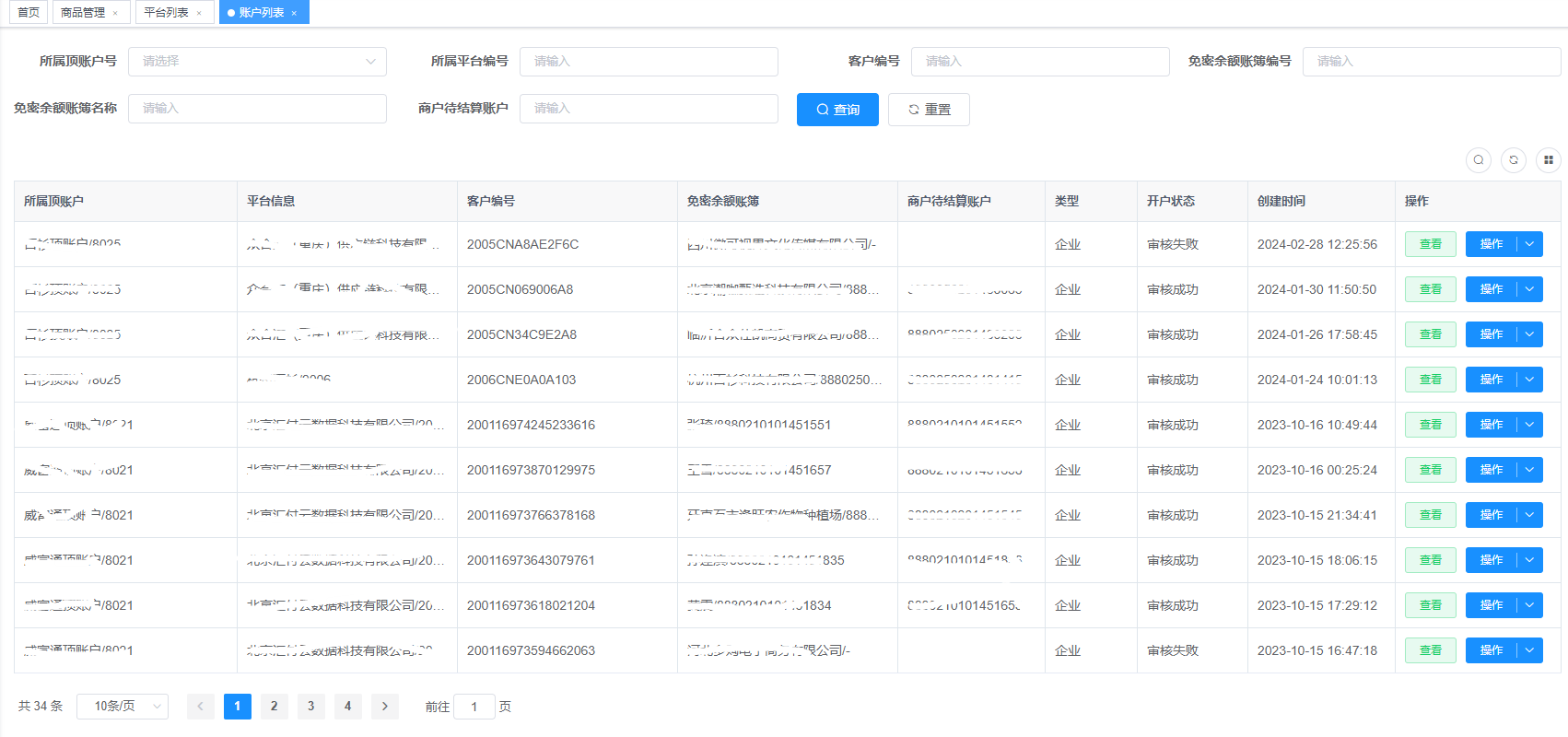Click 查看 for row 2005CN069006A8
This screenshot has height=737, width=1568.
point(1431,289)
